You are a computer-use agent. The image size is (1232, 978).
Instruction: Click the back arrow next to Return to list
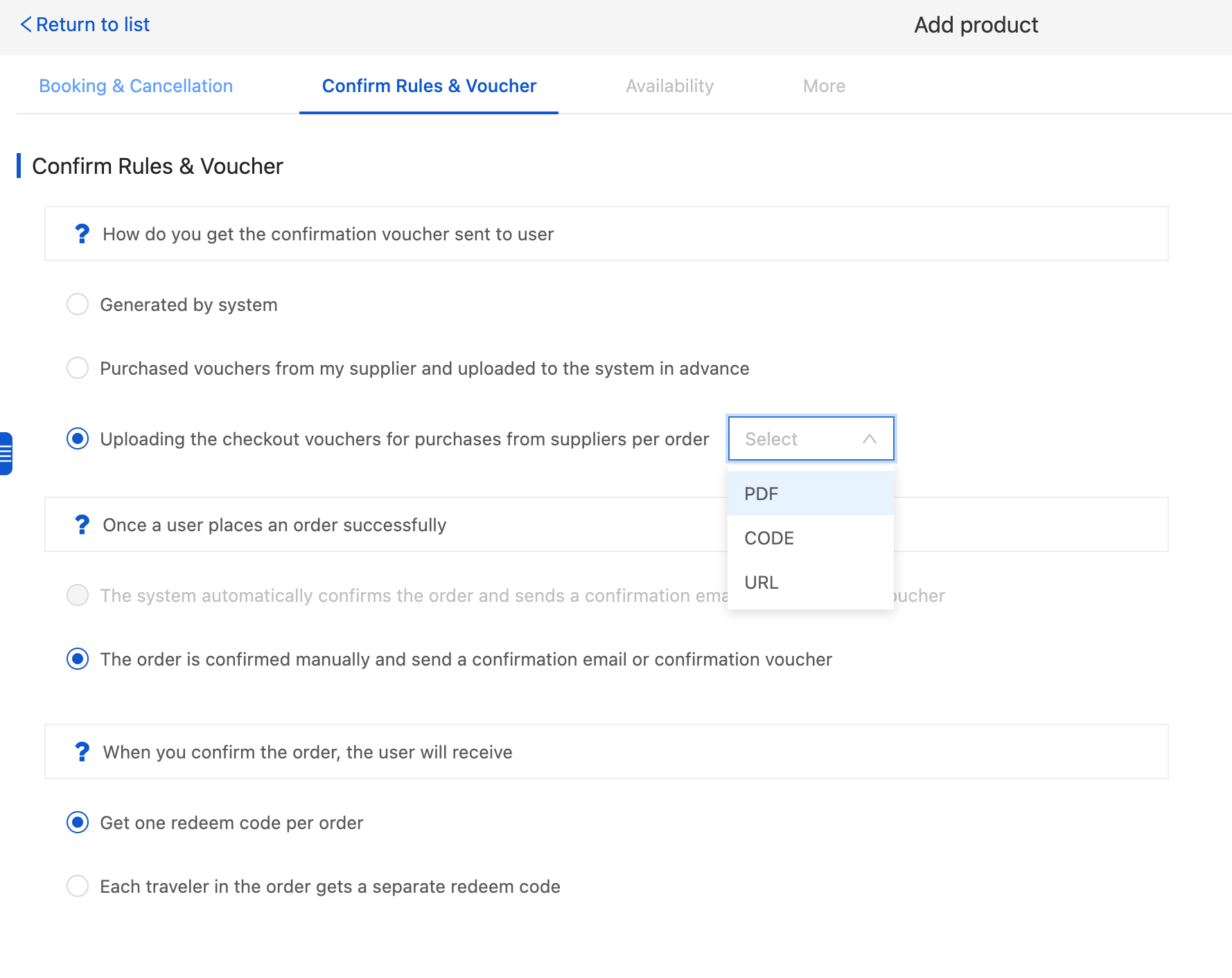[x=26, y=25]
